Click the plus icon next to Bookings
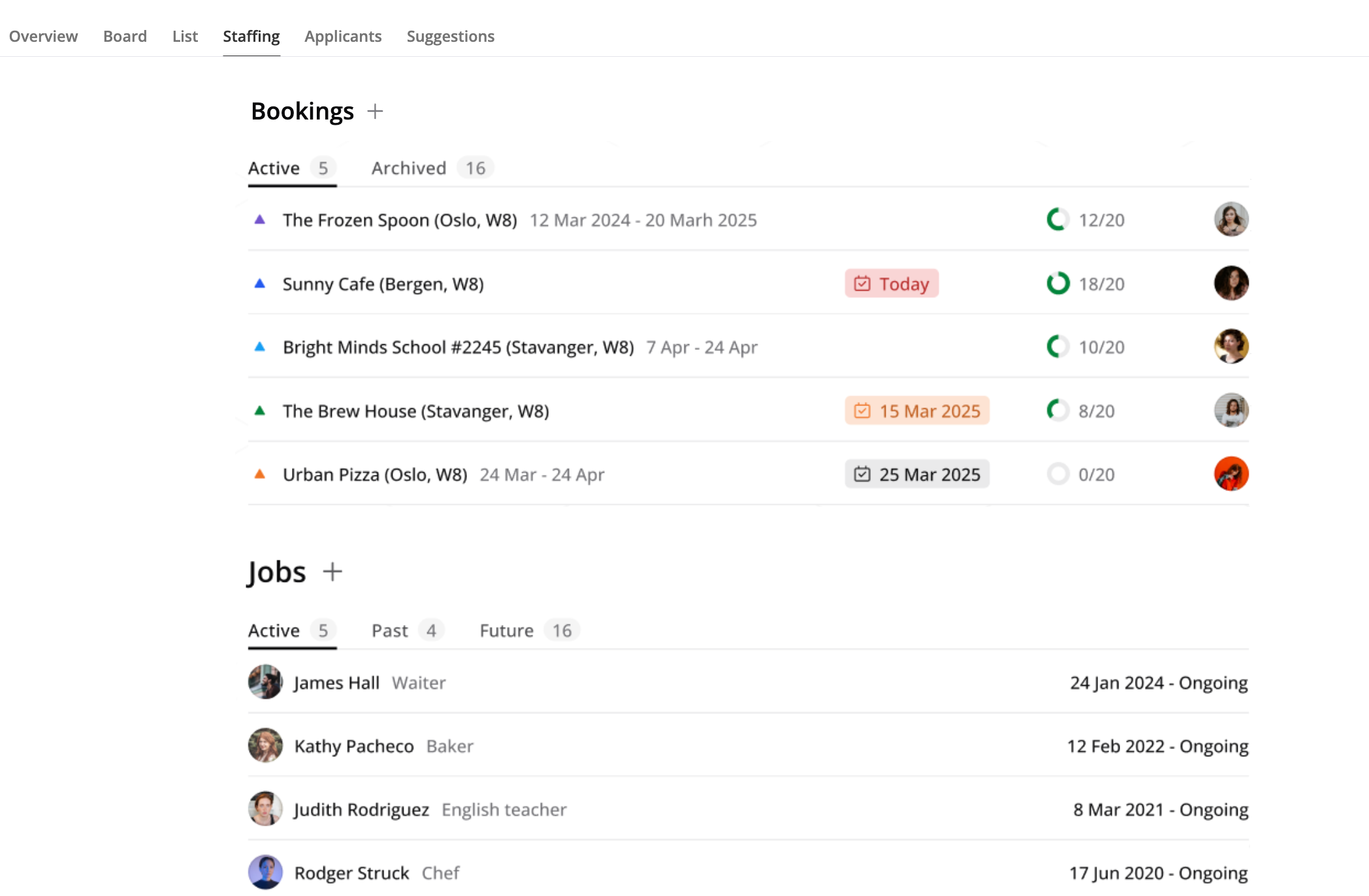1369x896 pixels. tap(375, 111)
